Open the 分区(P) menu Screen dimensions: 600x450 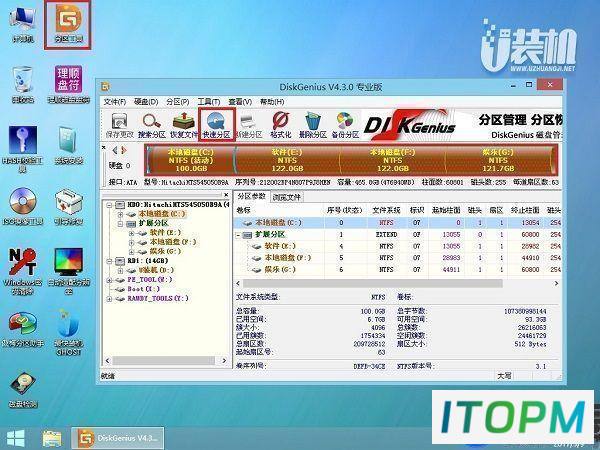[178, 102]
